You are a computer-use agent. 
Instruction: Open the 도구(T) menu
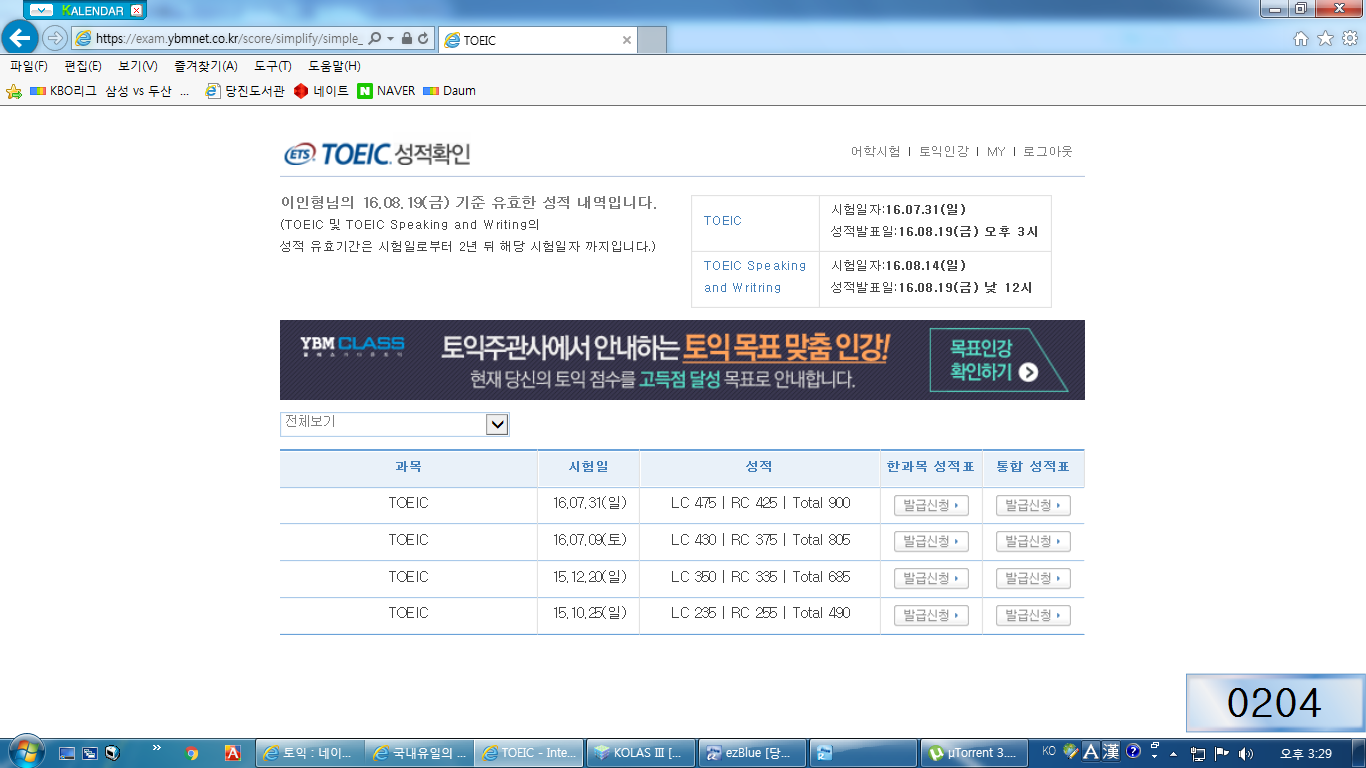click(273, 66)
